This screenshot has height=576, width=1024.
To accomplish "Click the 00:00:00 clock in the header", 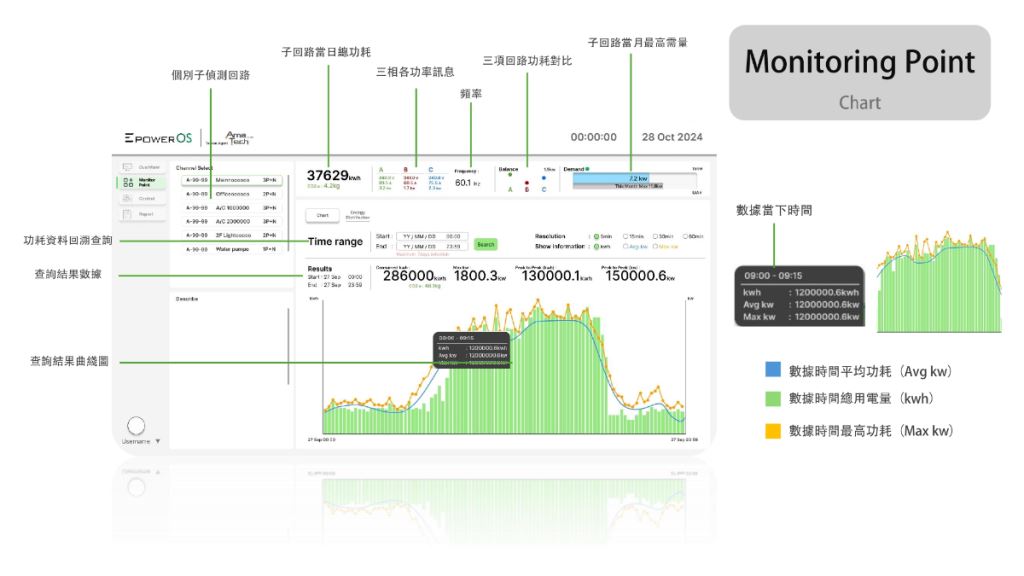I will [x=593, y=137].
